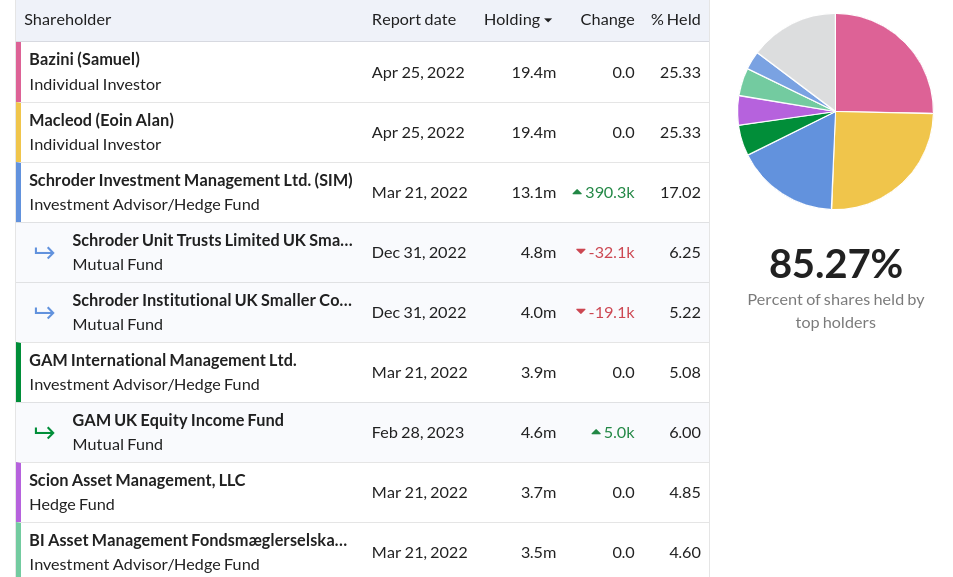
Task: Click the Change column header
Action: tap(607, 19)
